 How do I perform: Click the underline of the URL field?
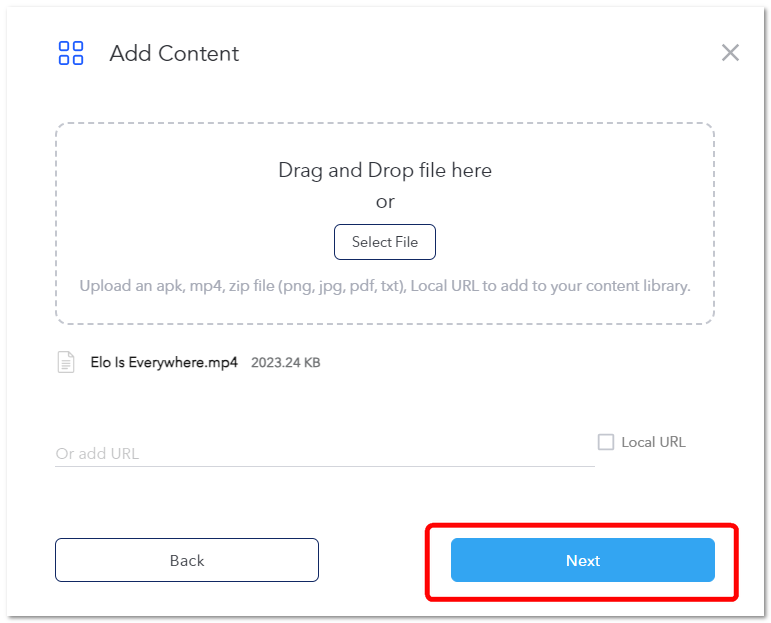(325, 466)
